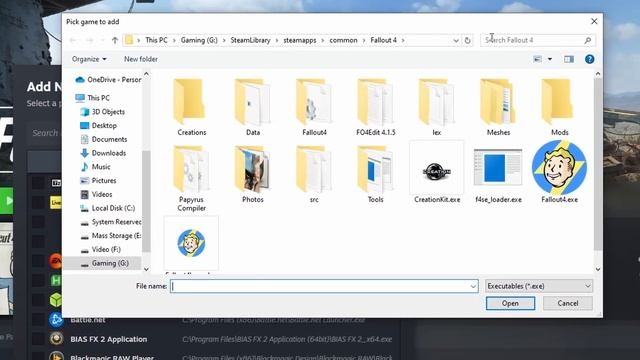The width and height of the screenshot is (640, 360).
Task: Select Downloads in navigation pane
Action: [103, 153]
